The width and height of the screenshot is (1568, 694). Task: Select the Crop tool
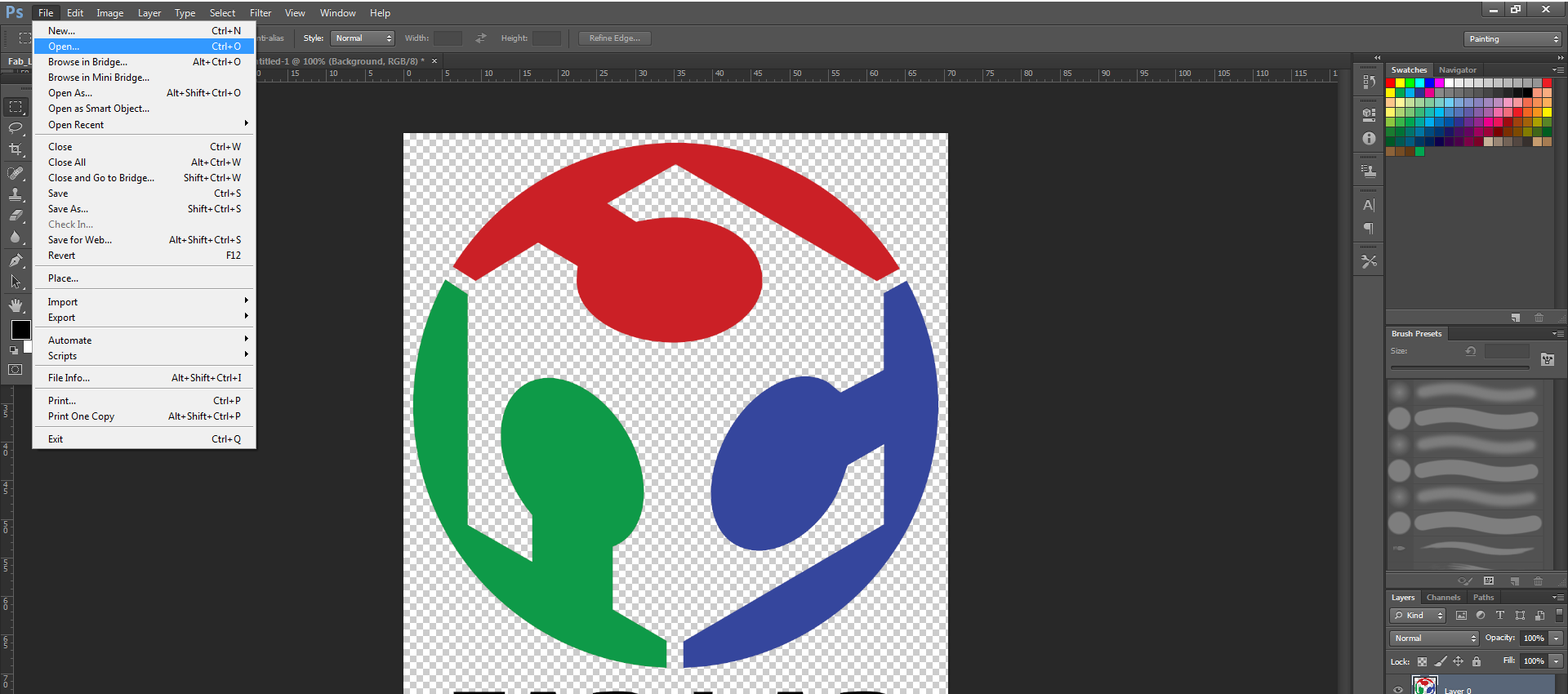pos(16,149)
